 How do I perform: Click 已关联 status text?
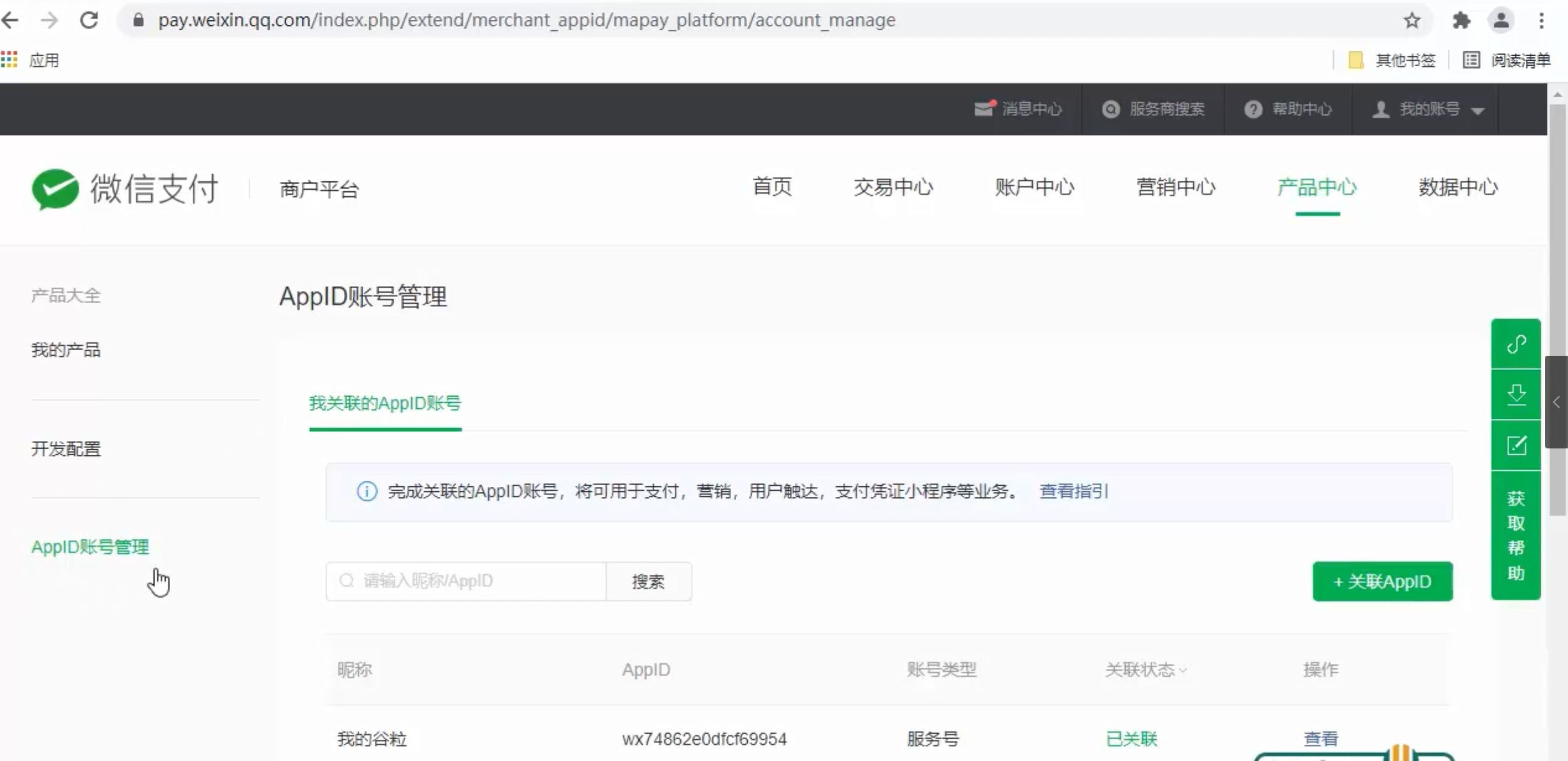(x=1131, y=739)
